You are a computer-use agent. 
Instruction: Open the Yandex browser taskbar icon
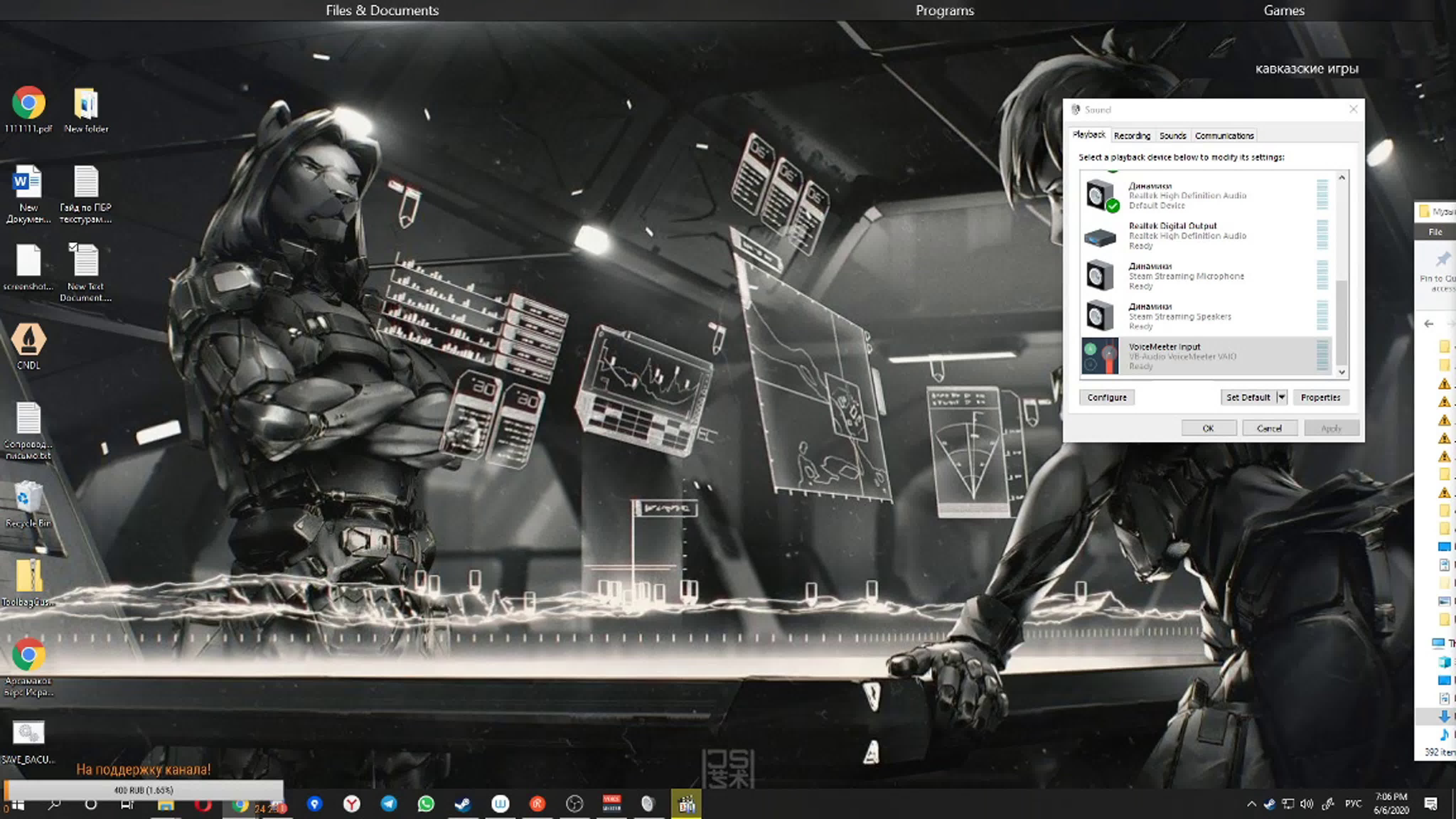(352, 804)
